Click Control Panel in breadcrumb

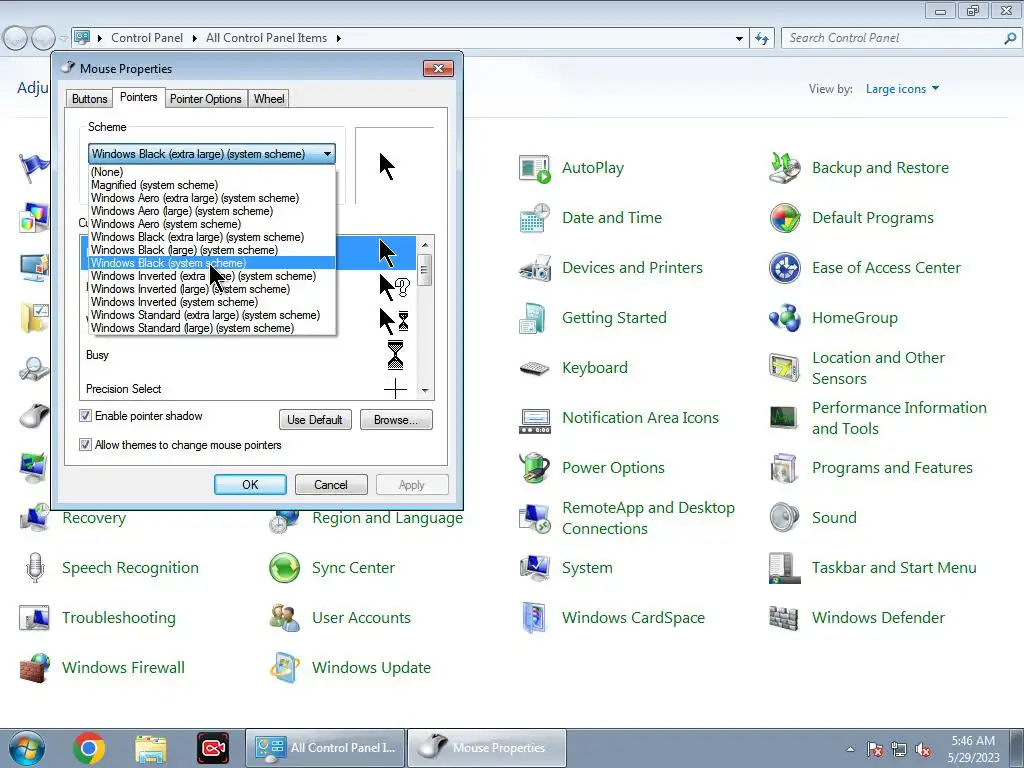click(x=147, y=38)
